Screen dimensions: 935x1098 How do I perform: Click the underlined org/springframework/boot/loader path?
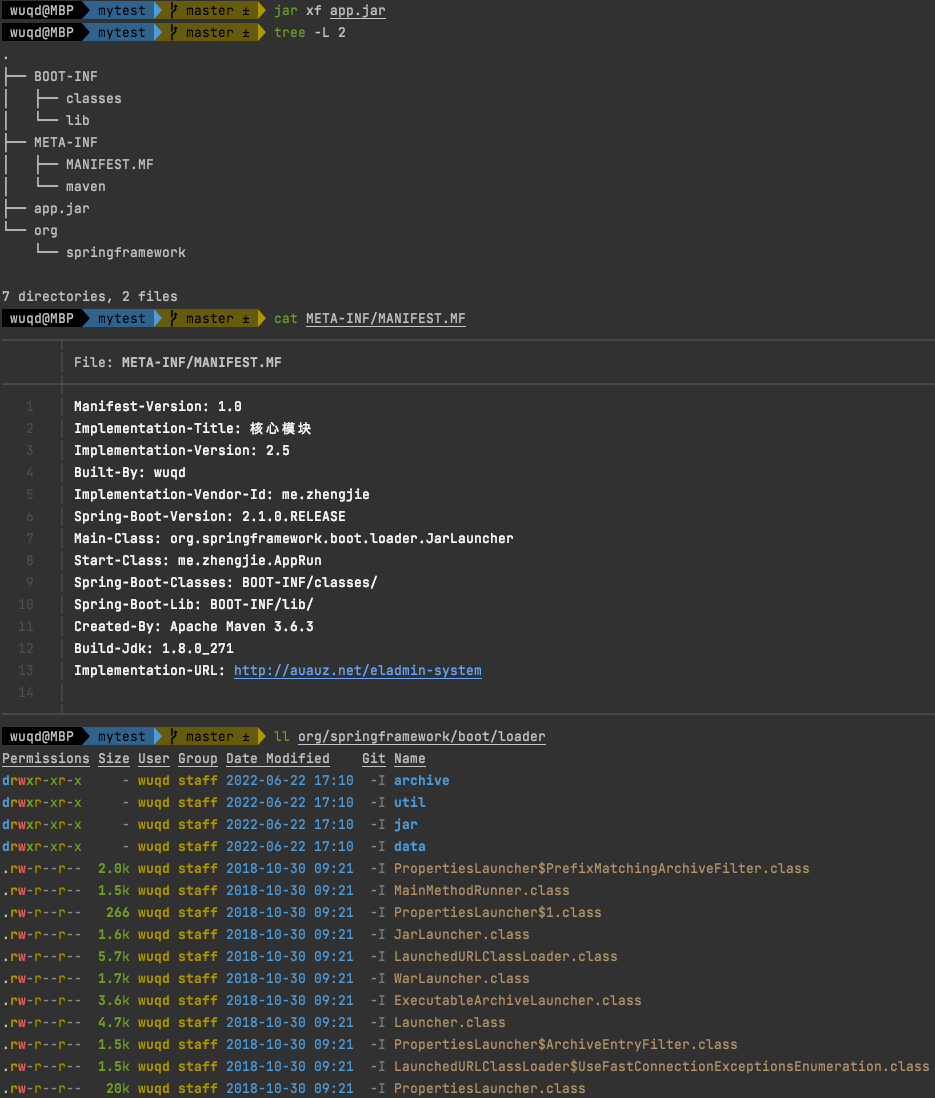tap(421, 736)
